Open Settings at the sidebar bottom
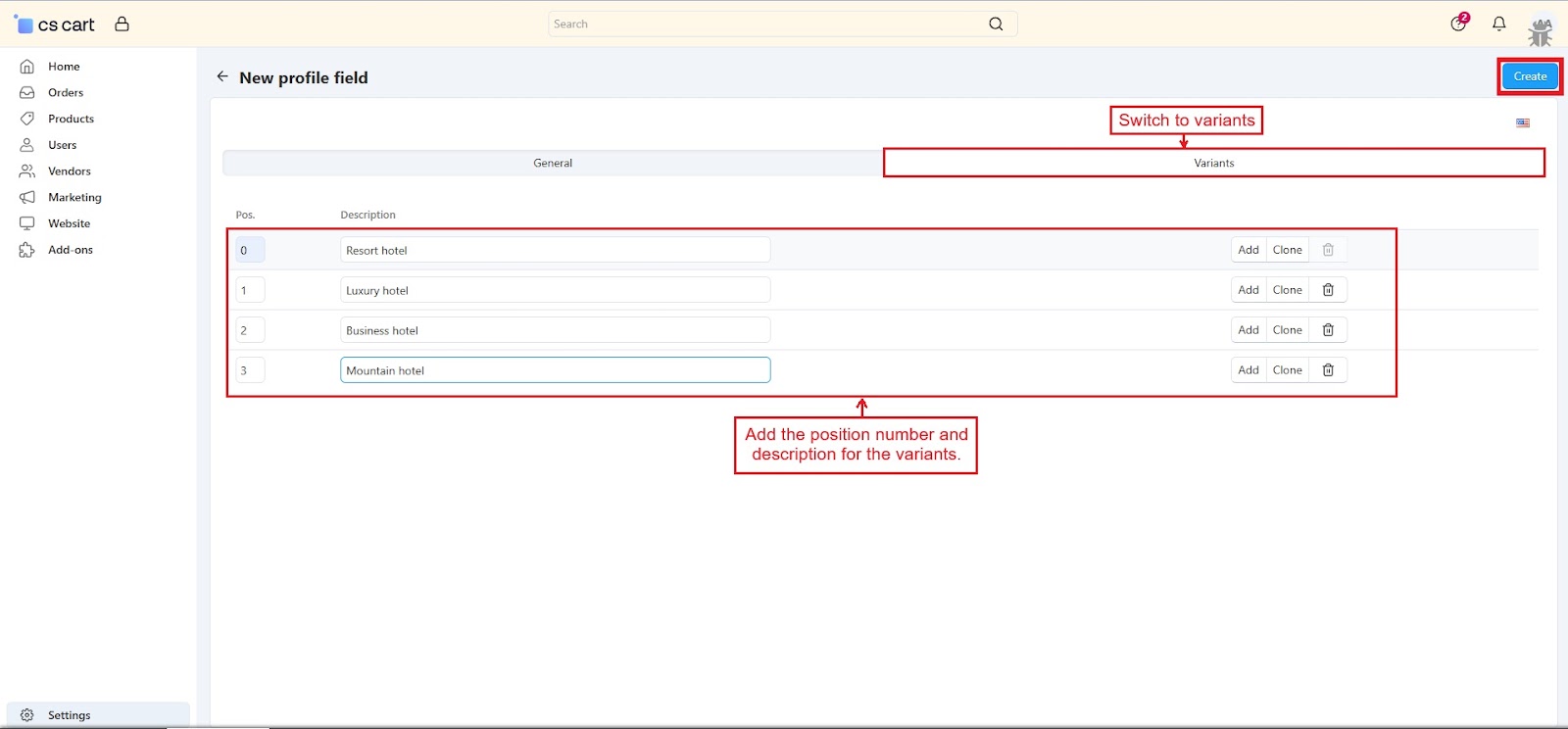1568x729 pixels. [69, 715]
